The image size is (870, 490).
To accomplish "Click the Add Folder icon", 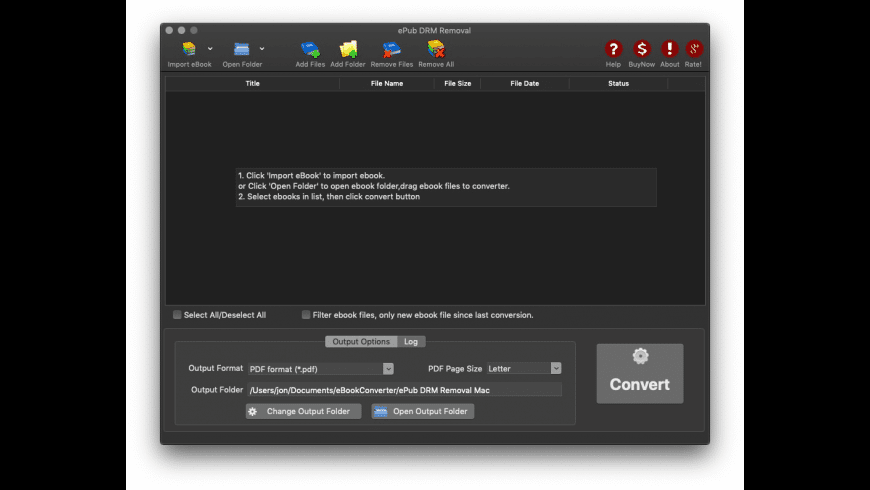I will pos(348,49).
